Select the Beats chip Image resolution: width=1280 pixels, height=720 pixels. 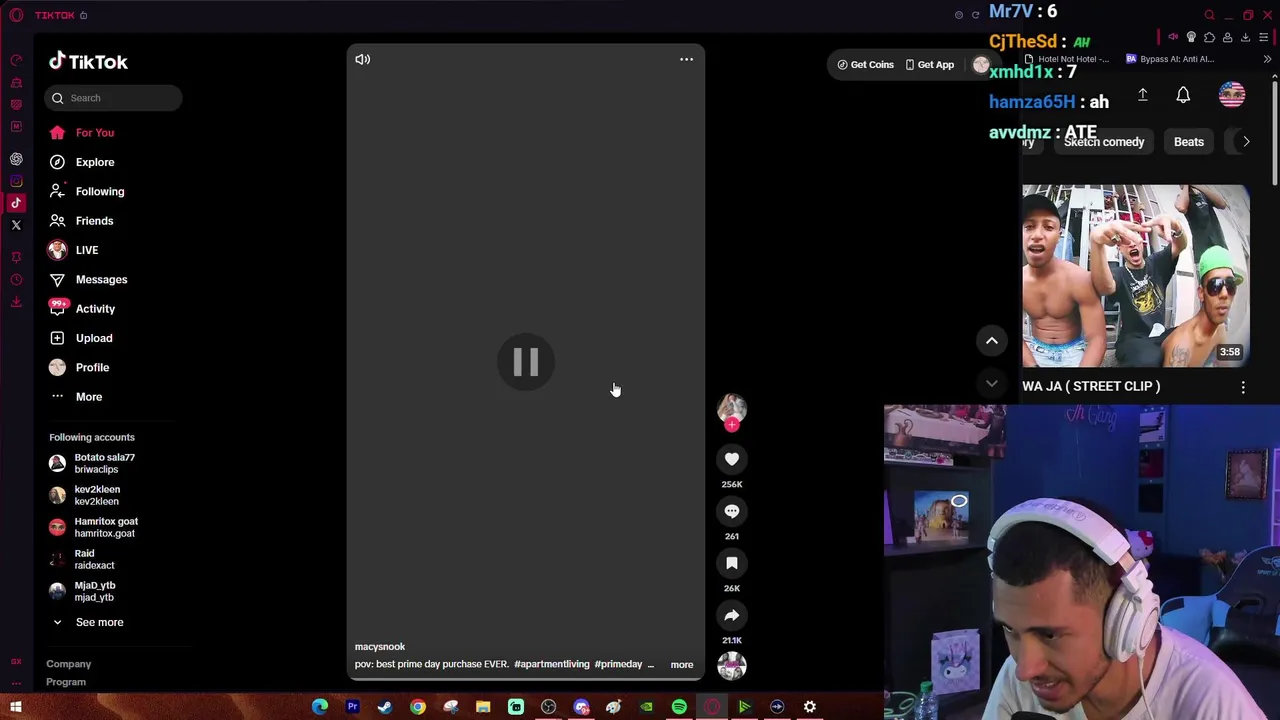1189,142
